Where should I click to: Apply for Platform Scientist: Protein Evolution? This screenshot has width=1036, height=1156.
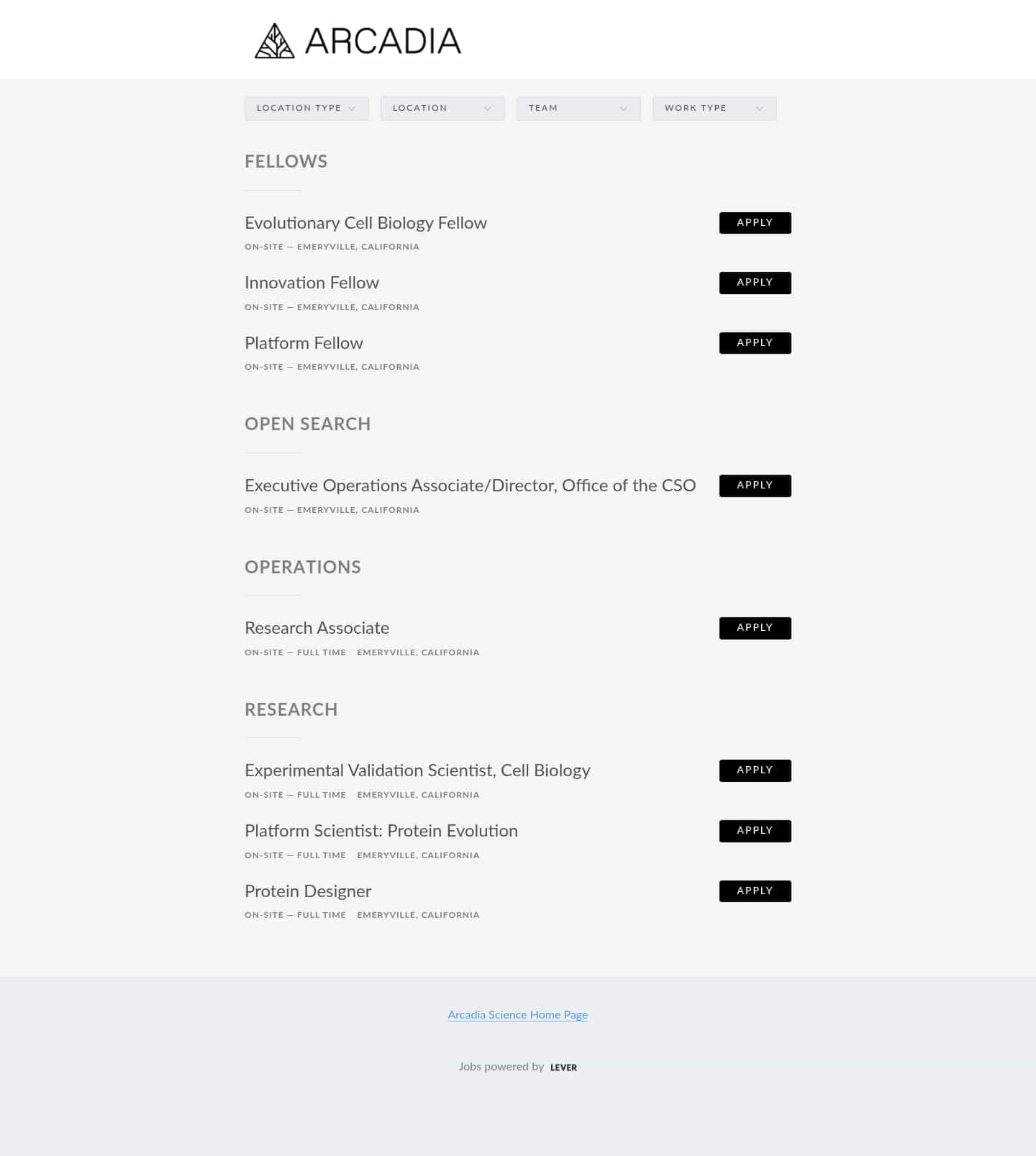(755, 831)
